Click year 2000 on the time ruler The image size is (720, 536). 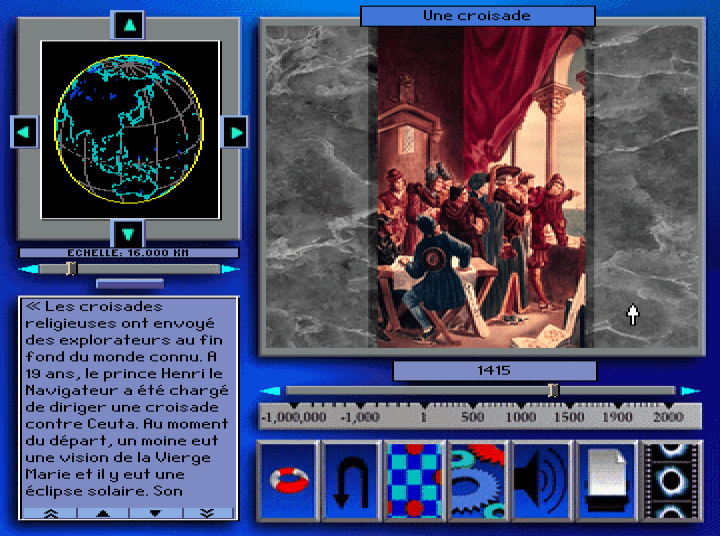669,417
